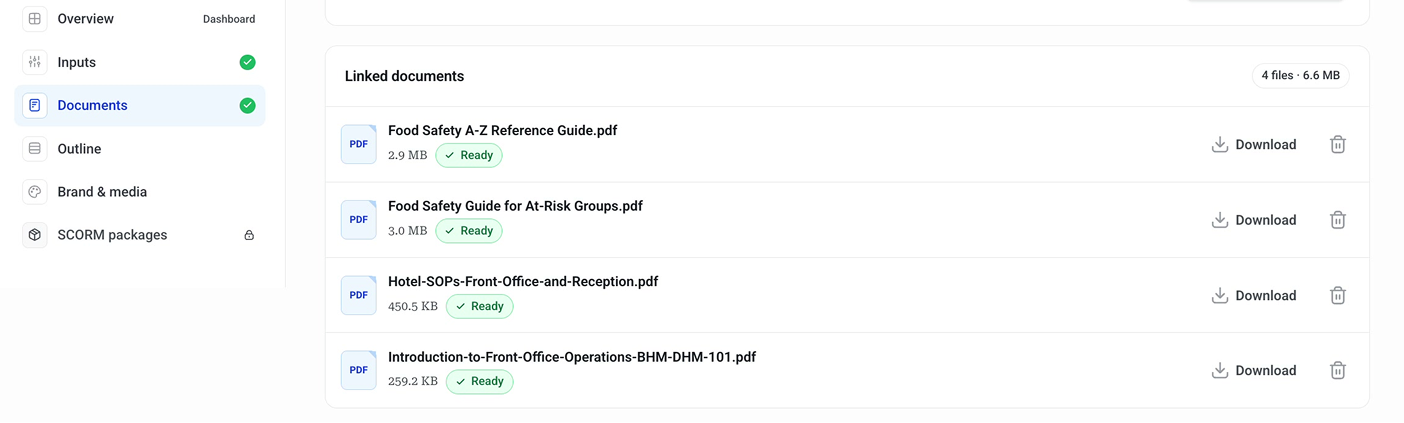The height and width of the screenshot is (423, 1404).
Task: Click the Inputs sliders icon
Action: (x=35, y=62)
